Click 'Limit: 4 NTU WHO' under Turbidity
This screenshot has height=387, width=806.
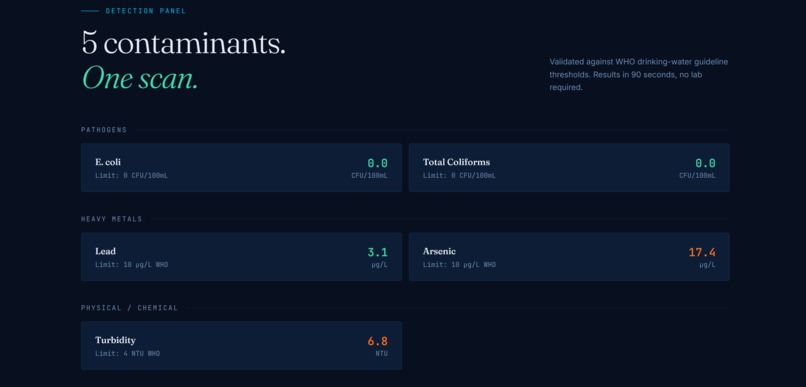[127, 354]
